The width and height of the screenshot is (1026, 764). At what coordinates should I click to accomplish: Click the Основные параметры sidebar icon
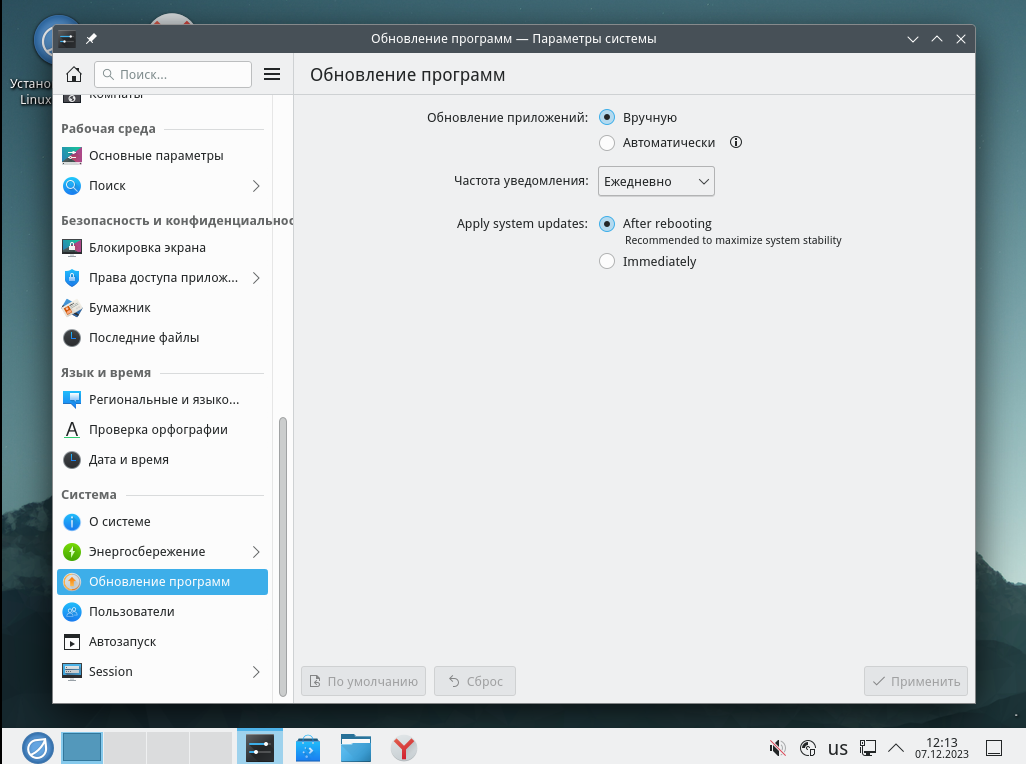click(72, 156)
